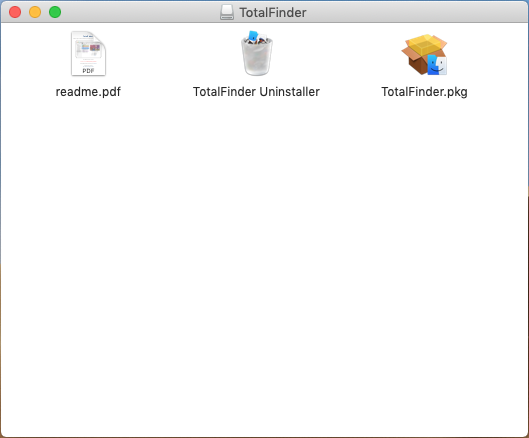
Task: Click the disk volume icon in title bar
Action: pos(227,12)
